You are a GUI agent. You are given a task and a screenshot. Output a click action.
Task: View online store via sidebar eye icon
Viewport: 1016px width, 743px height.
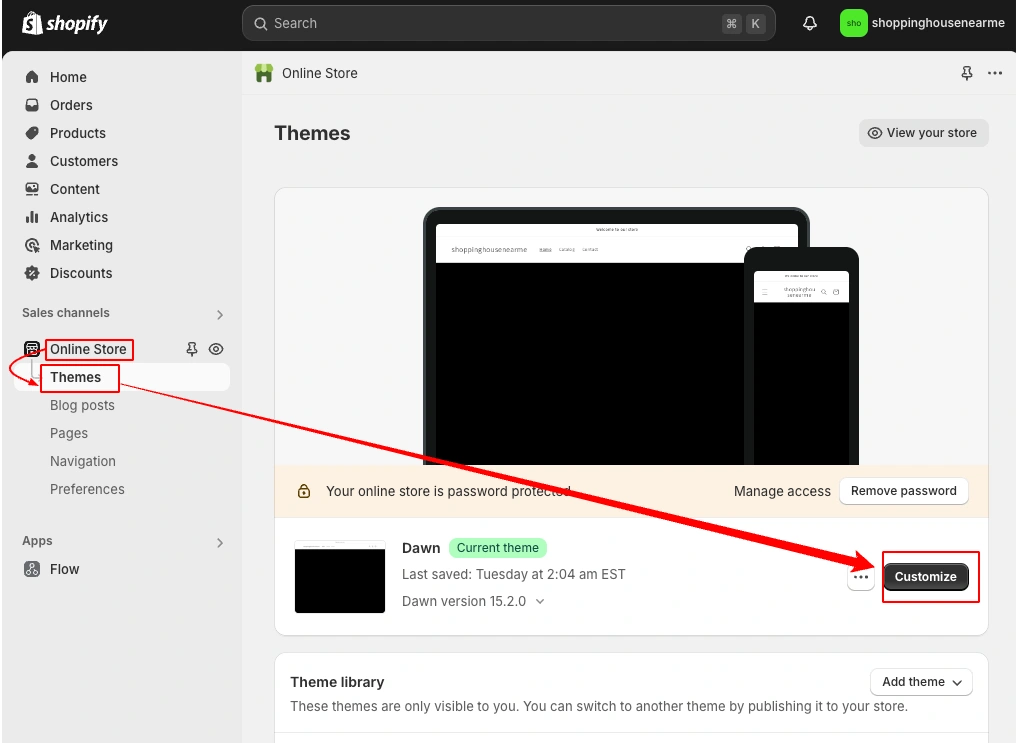(216, 349)
